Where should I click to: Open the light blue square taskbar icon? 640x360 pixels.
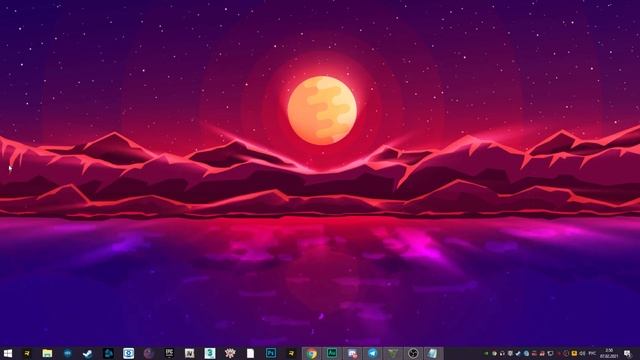pyautogui.click(x=129, y=353)
